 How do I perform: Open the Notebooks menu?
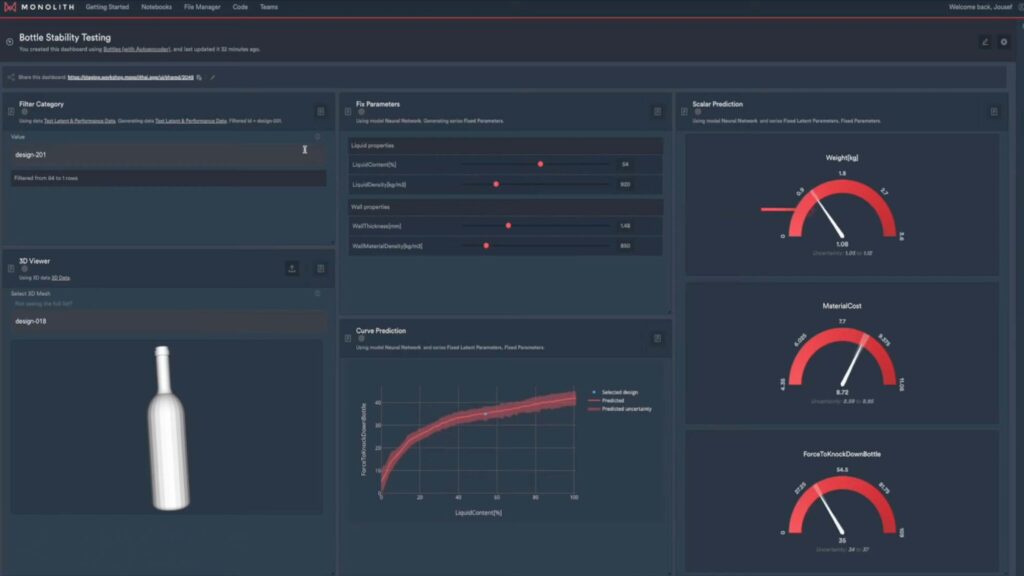pos(156,7)
